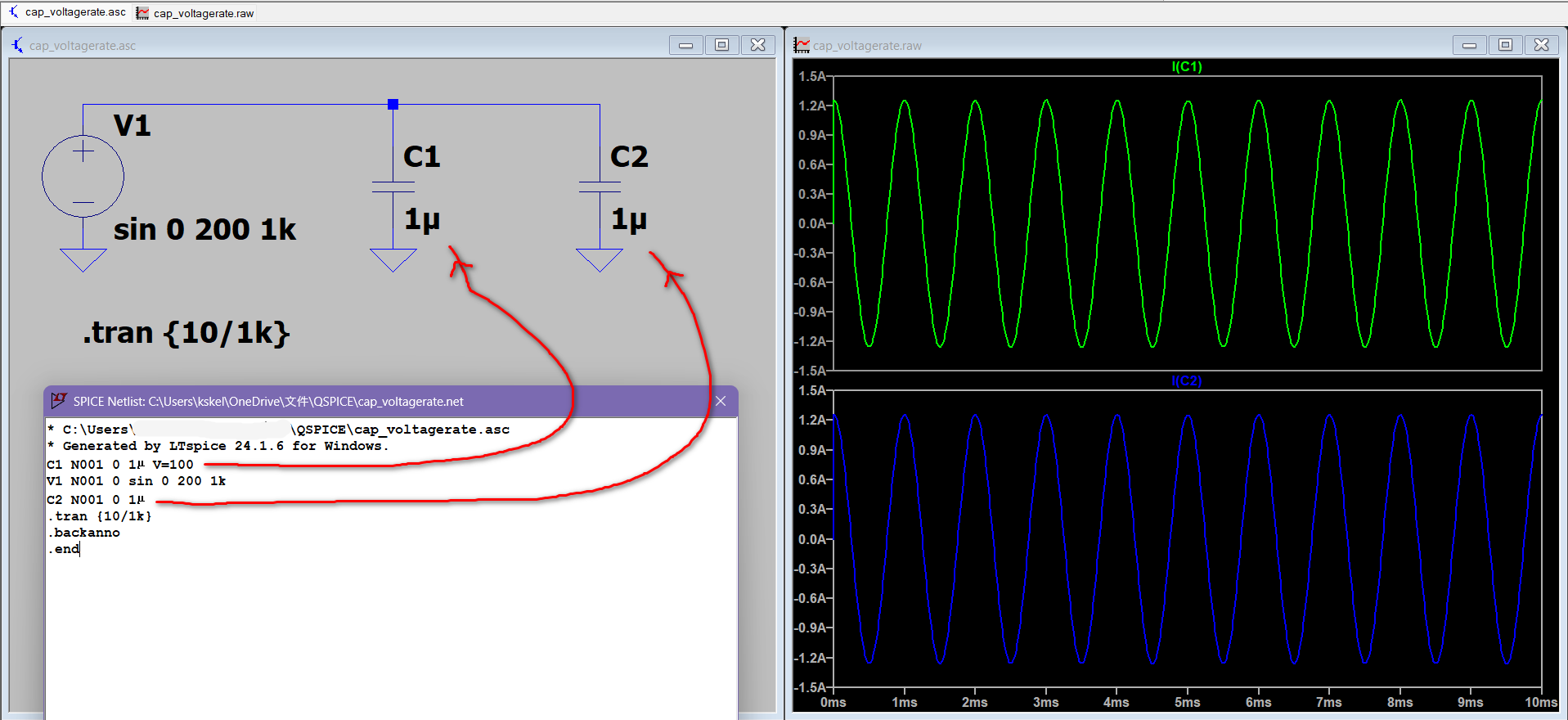
Task: Switch to the cap_voltagerate.asc tab
Action: 68,12
